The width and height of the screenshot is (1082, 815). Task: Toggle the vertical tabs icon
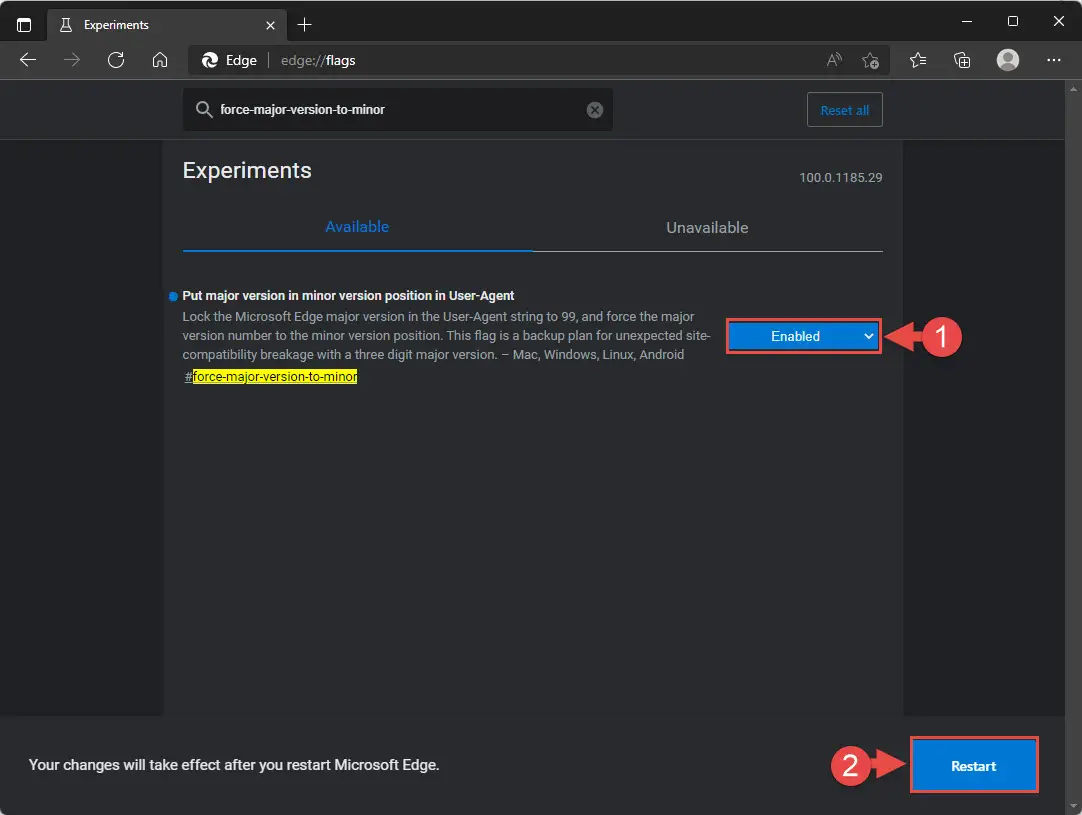point(24,25)
